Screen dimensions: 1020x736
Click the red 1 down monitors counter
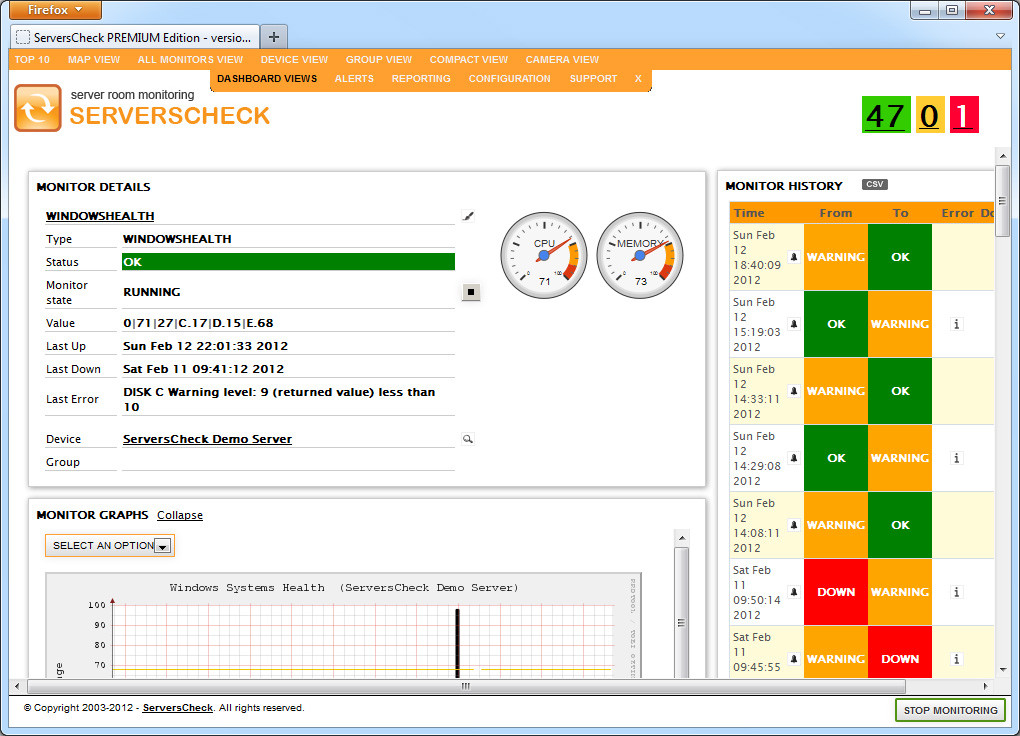coord(964,115)
